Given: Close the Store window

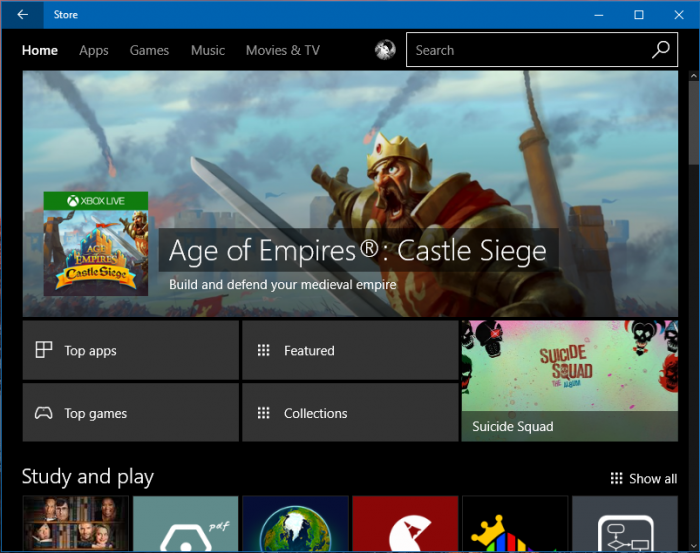Looking at the screenshot, I should 679,15.
